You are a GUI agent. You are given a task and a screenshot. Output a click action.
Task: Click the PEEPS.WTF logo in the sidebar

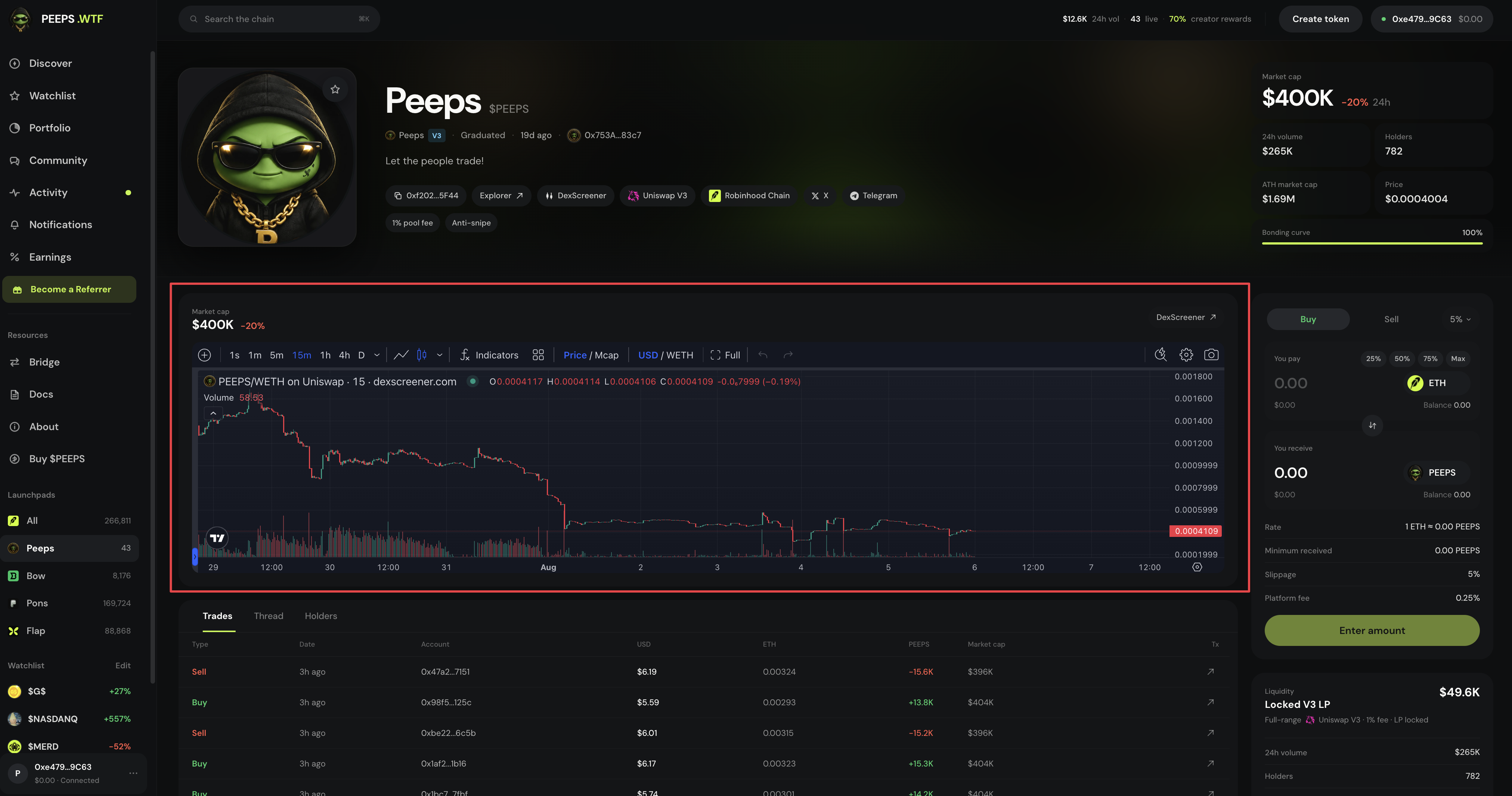(57, 19)
